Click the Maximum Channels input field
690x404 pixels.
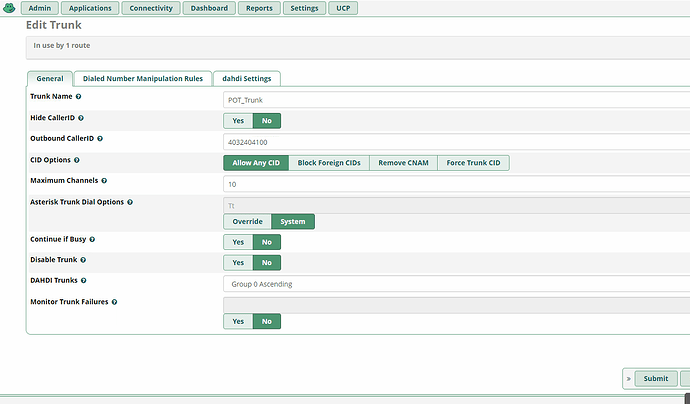click(456, 184)
